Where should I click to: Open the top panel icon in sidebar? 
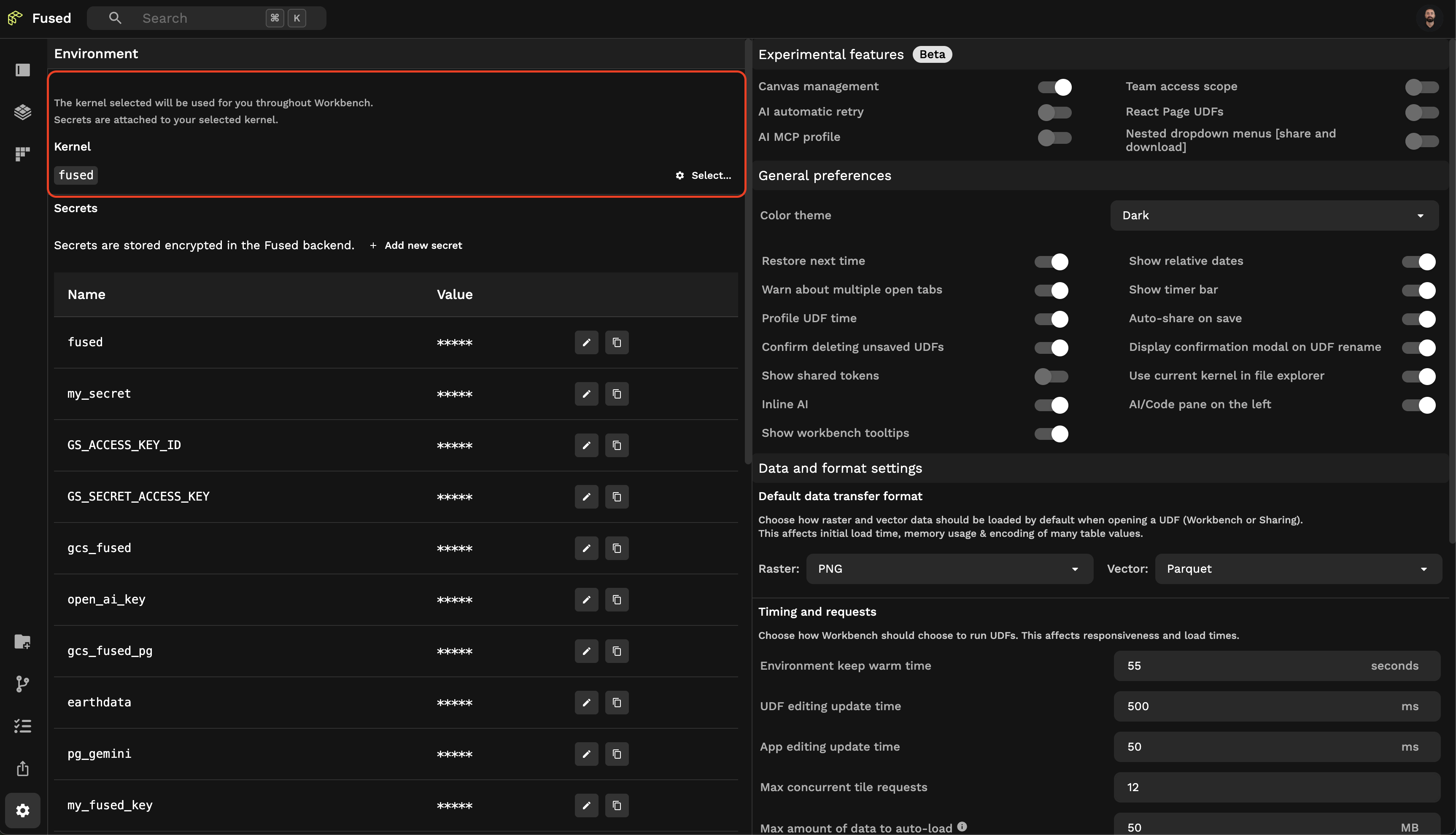tap(22, 70)
